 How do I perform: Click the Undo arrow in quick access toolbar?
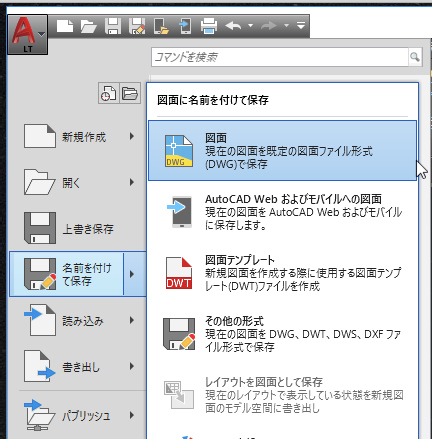pos(233,26)
